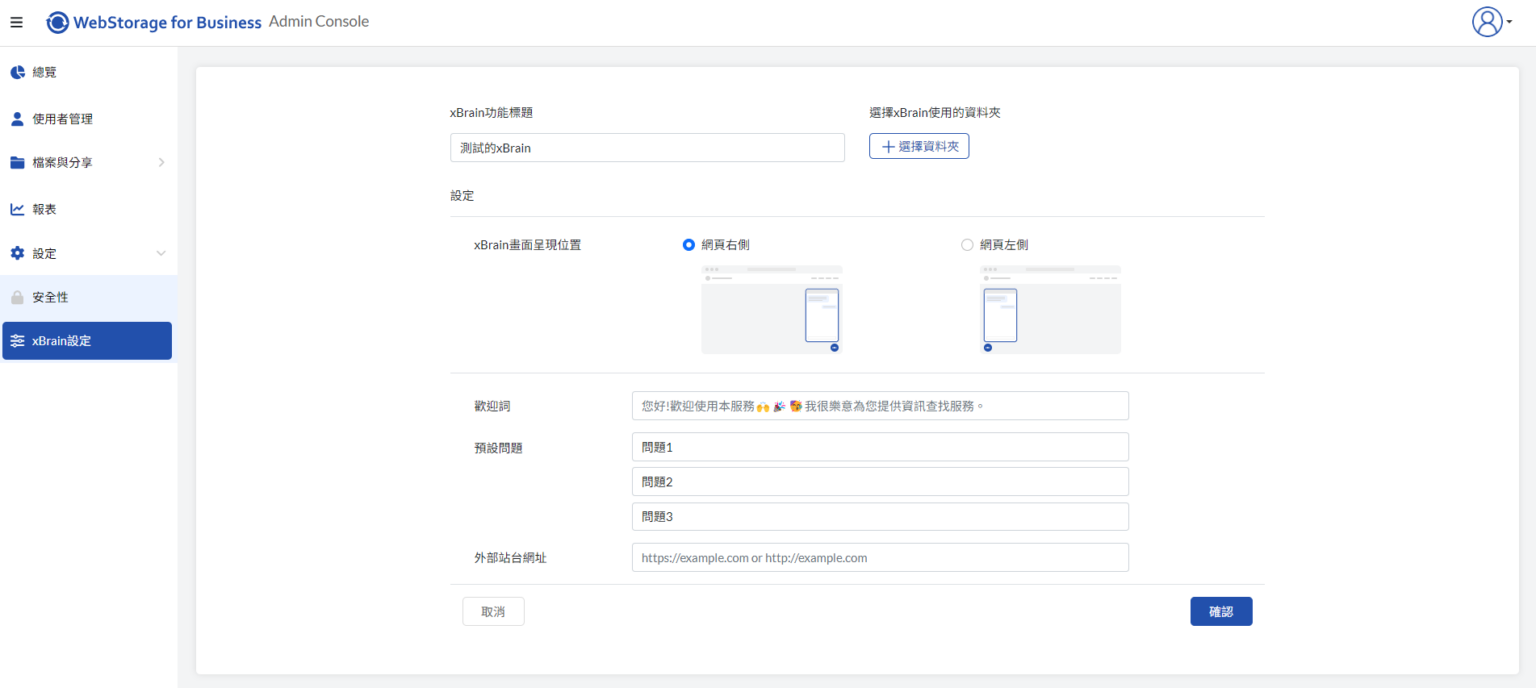Viewport: 1536px width, 688px height.
Task: Click the 網頁左側 label text
Action: pyautogui.click(x=1004, y=245)
